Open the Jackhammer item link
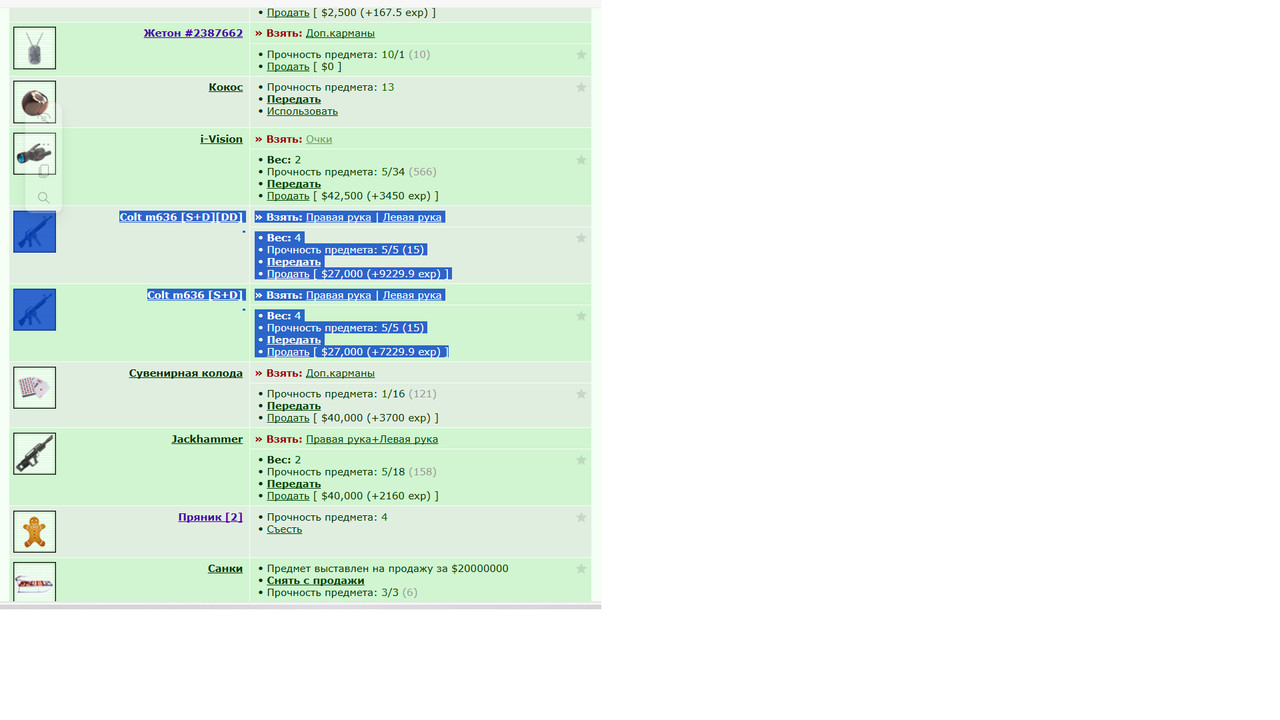This screenshot has height=720, width=1280. [x=207, y=439]
